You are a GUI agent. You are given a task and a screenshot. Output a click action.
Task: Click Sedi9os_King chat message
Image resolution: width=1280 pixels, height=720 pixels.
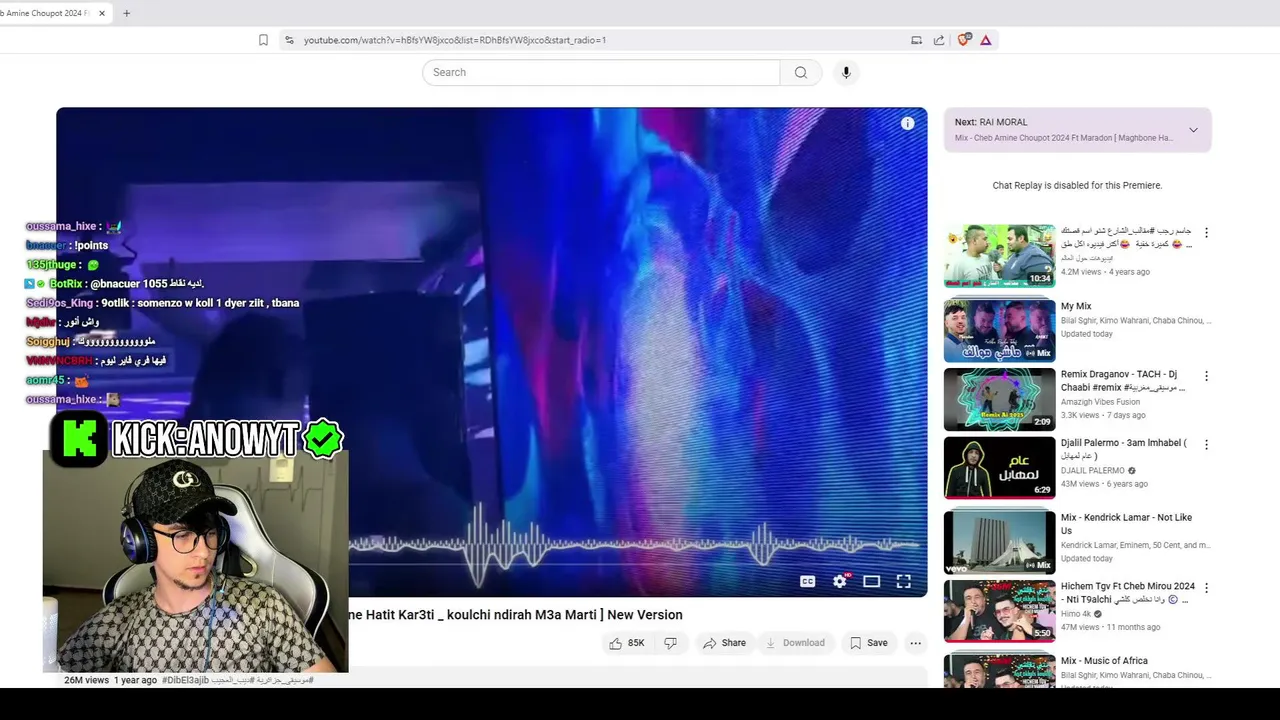(x=162, y=303)
